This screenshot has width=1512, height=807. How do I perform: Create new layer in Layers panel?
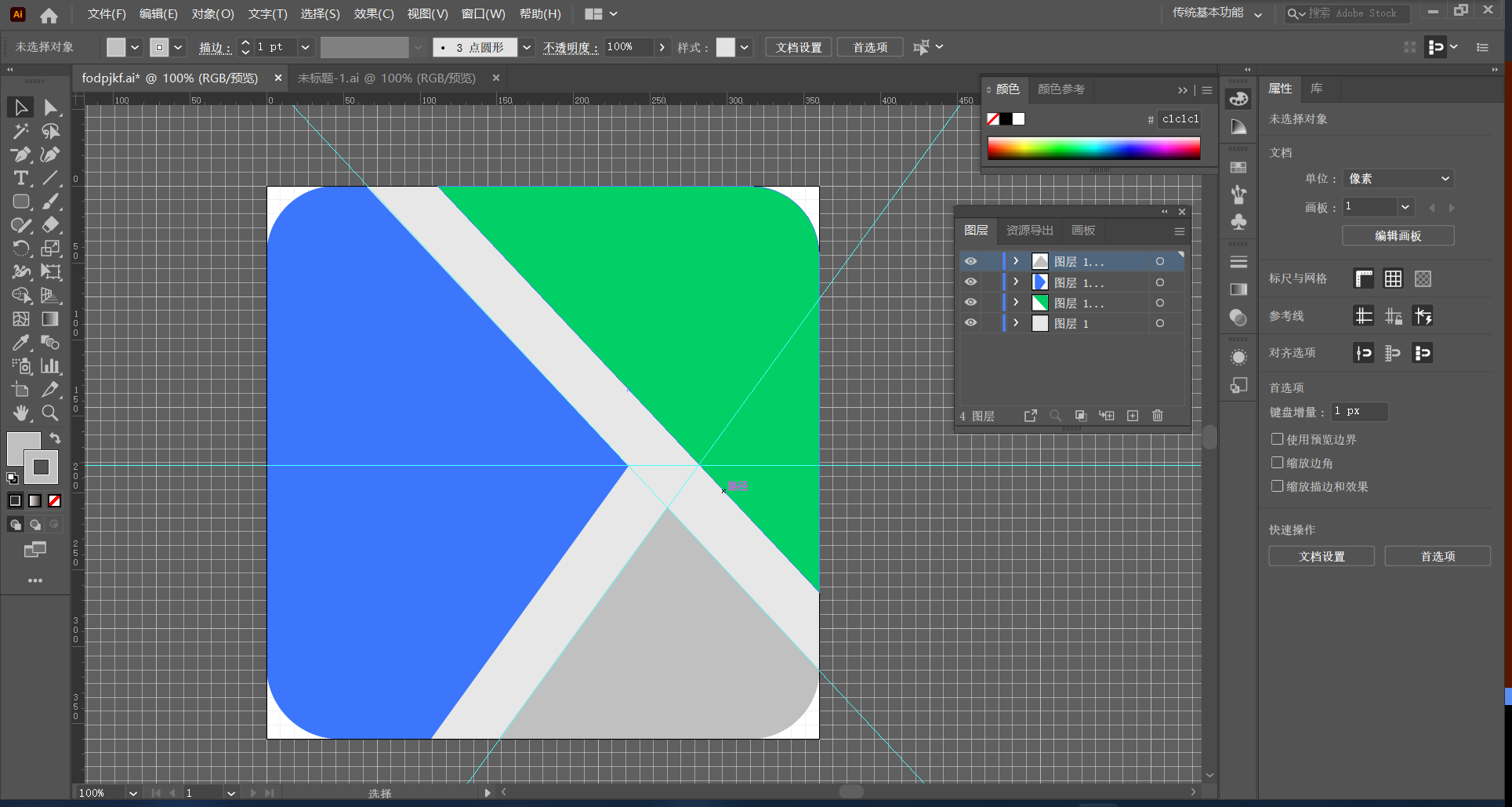(x=1133, y=416)
